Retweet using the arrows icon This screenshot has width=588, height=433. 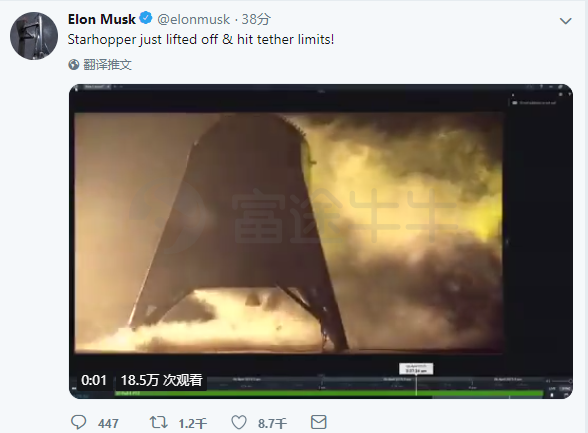159,423
